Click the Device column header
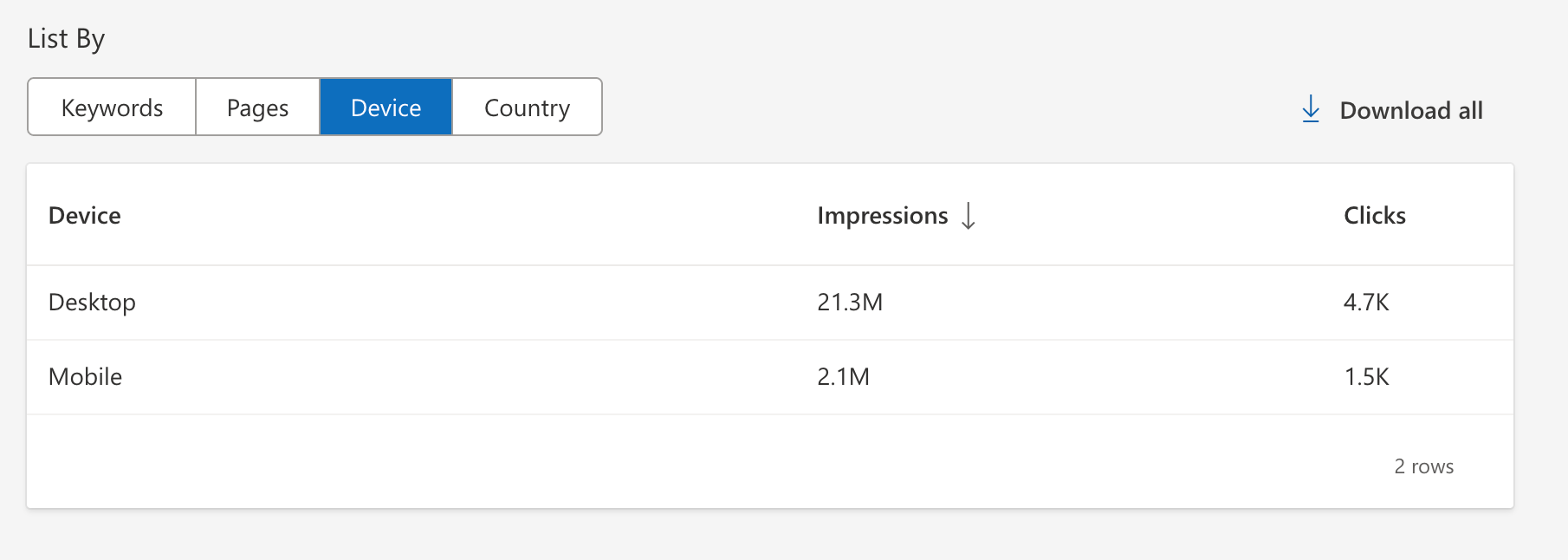This screenshot has height=560, width=1568. (85, 215)
